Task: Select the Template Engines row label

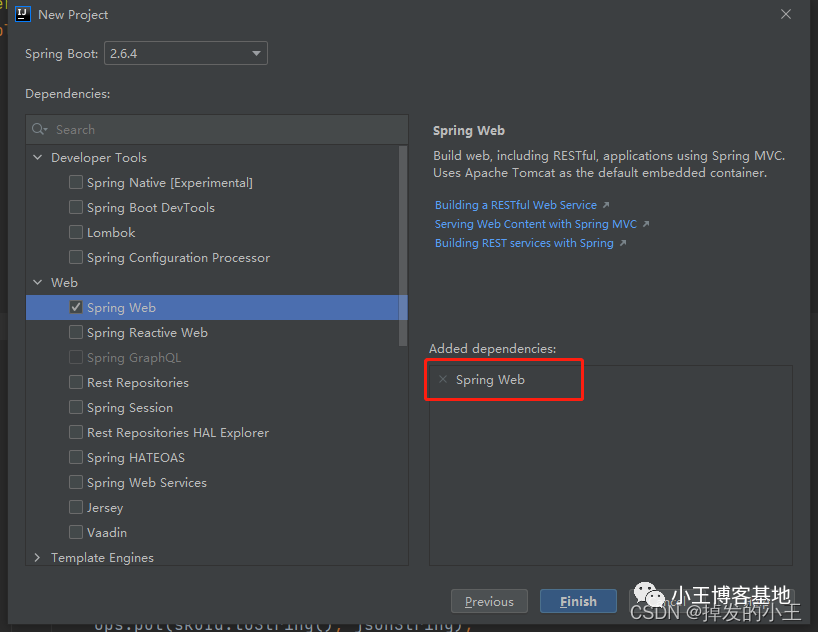Action: coord(102,558)
